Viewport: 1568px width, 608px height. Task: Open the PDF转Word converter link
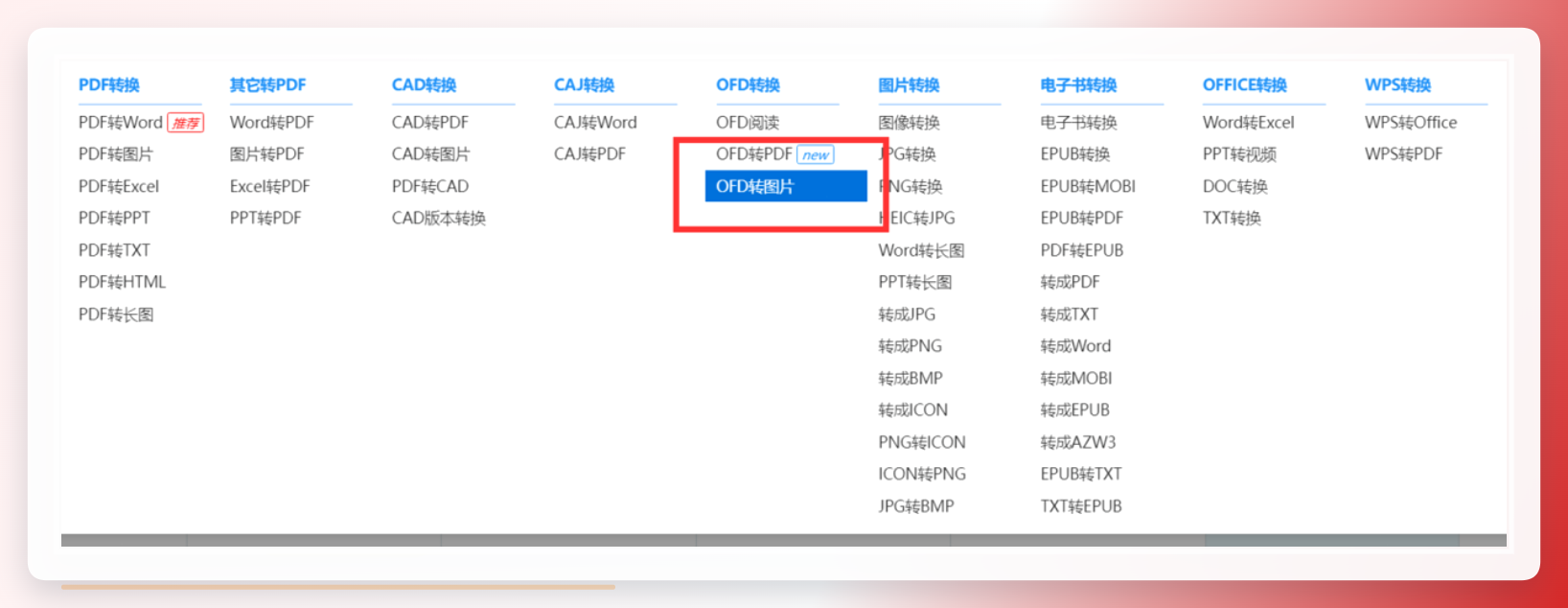[x=121, y=123]
